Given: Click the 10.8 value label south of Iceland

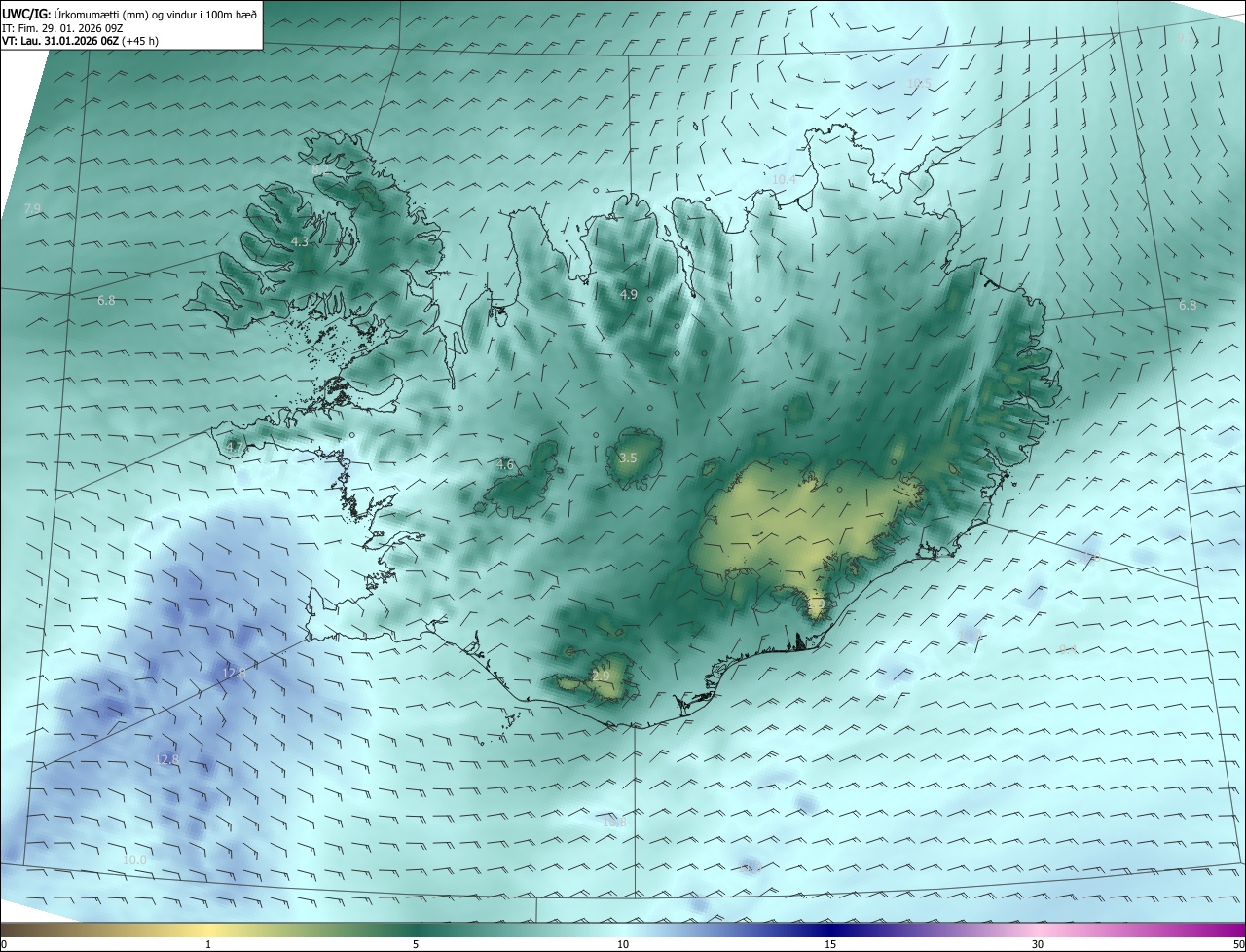Looking at the screenshot, I should click(x=614, y=823).
